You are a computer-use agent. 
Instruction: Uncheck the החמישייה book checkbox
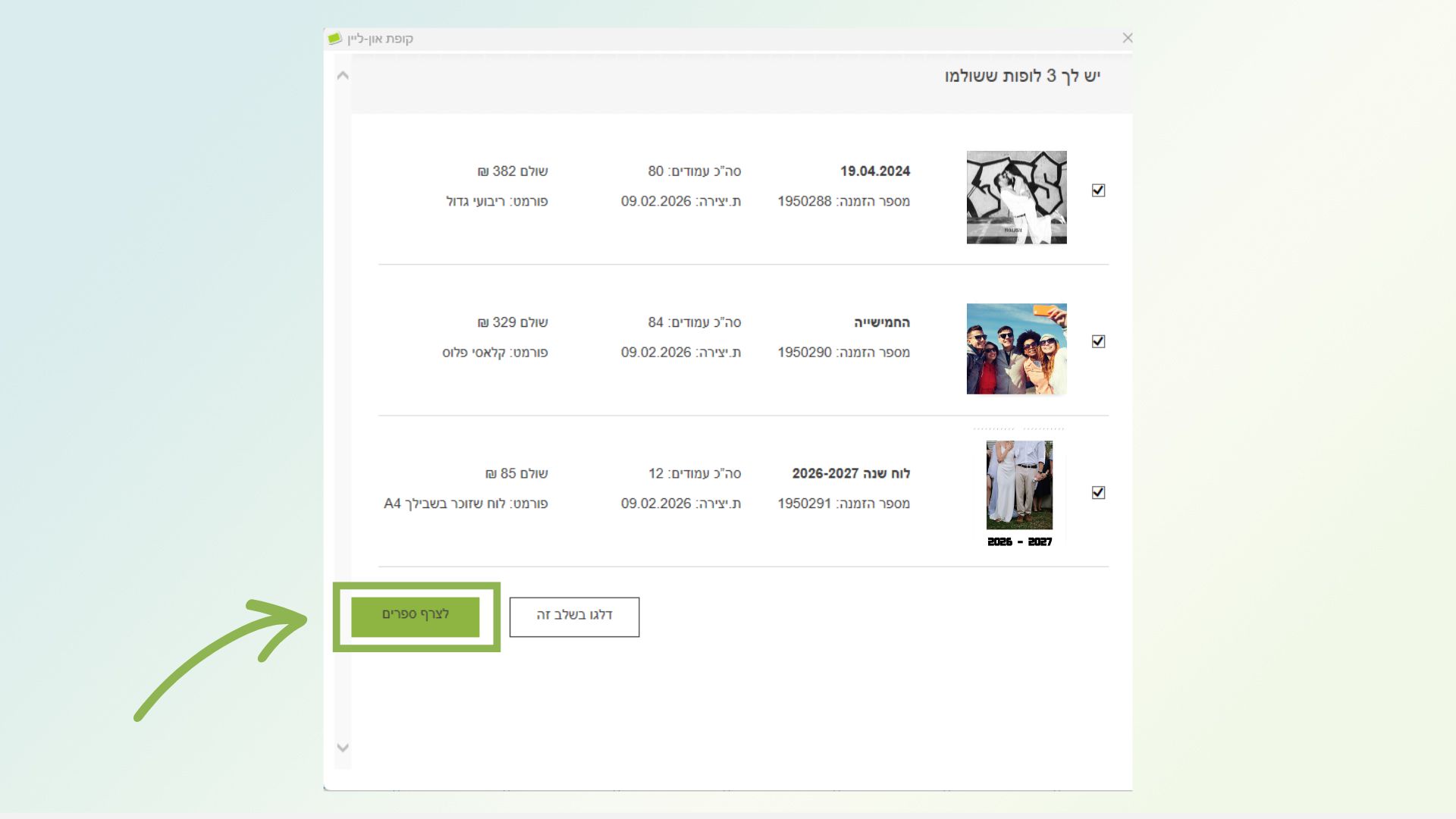tap(1098, 341)
